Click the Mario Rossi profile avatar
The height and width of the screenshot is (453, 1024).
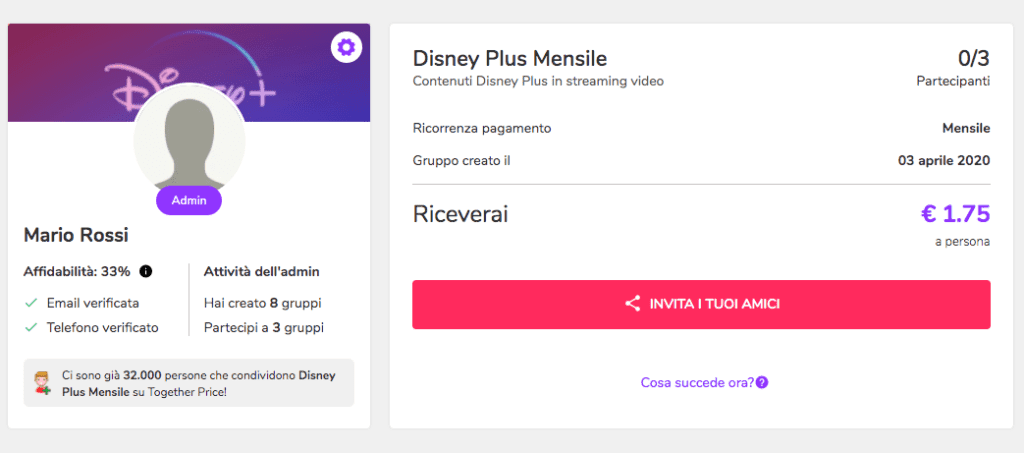click(189, 139)
